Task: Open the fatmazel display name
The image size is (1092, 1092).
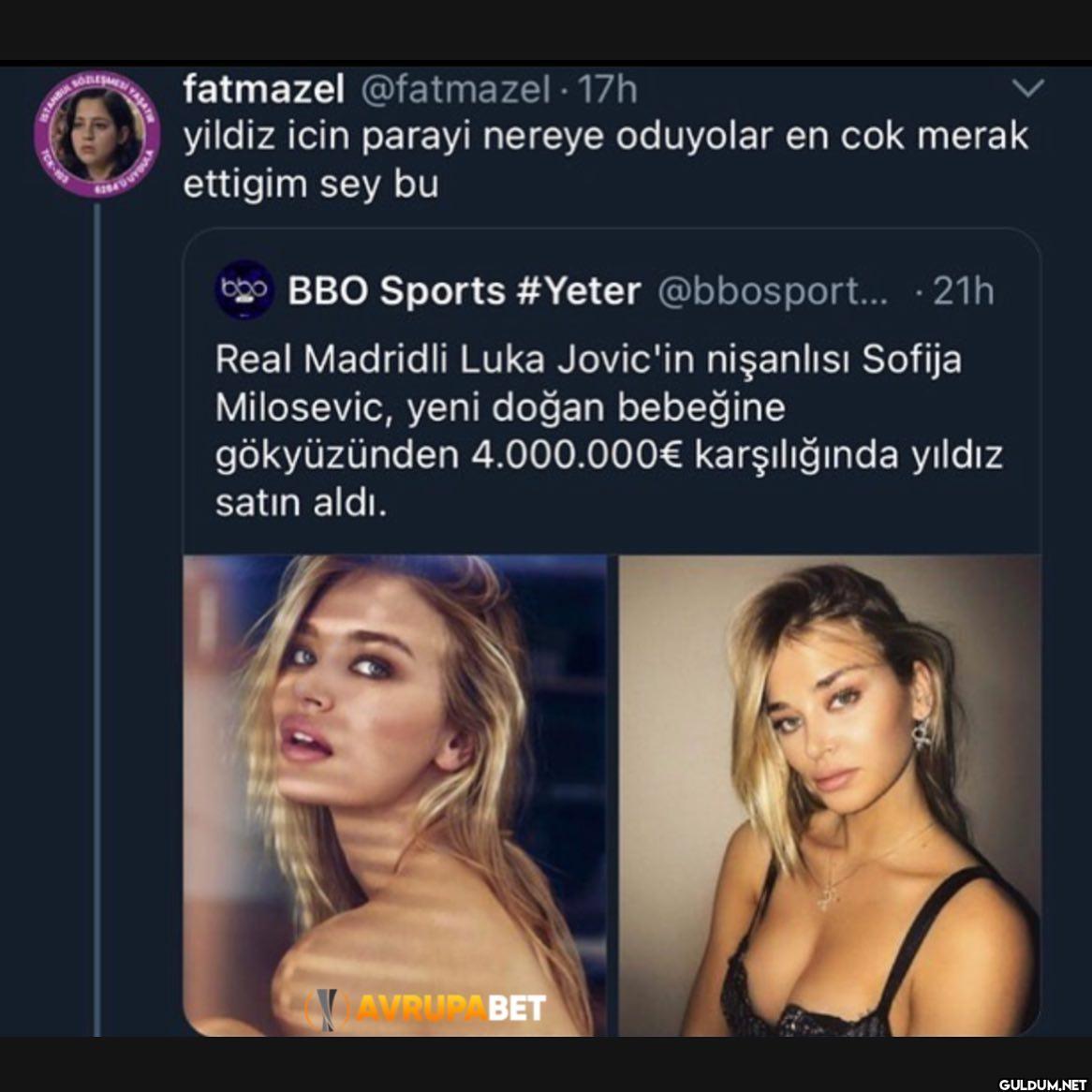Action: coord(264,89)
